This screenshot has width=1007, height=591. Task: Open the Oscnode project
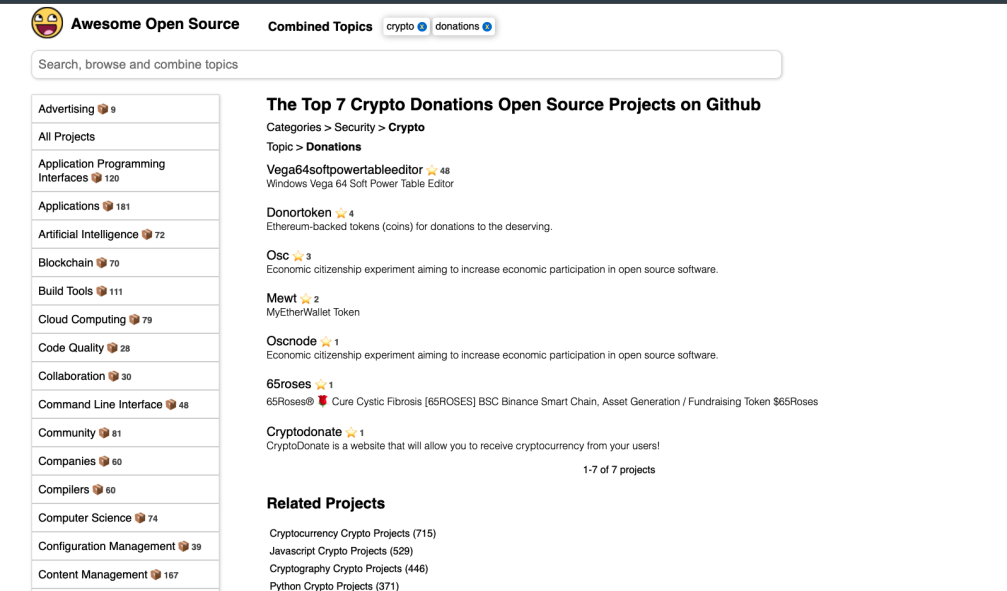[292, 341]
